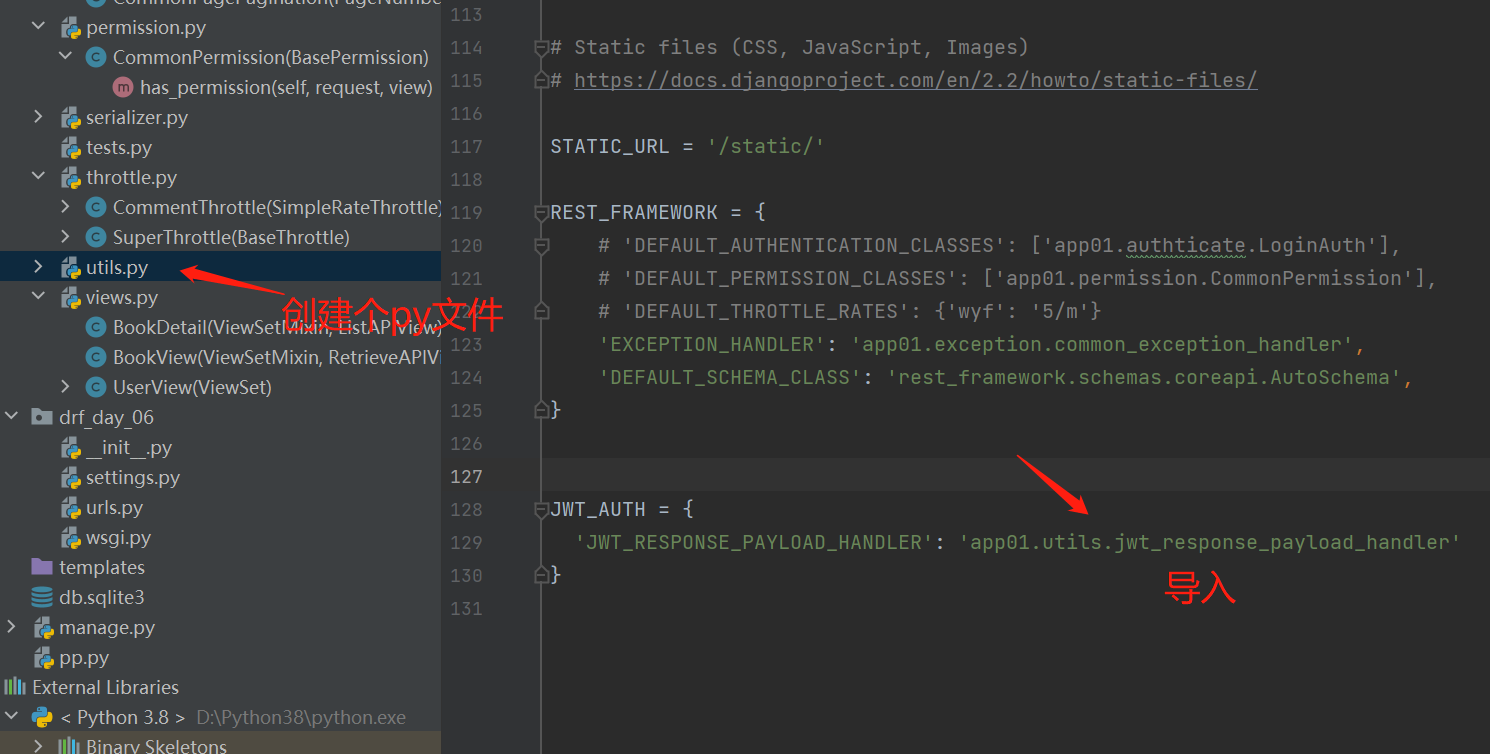This screenshot has height=754, width=1490.
Task: Click the templates folder icon
Action: click(x=42, y=567)
